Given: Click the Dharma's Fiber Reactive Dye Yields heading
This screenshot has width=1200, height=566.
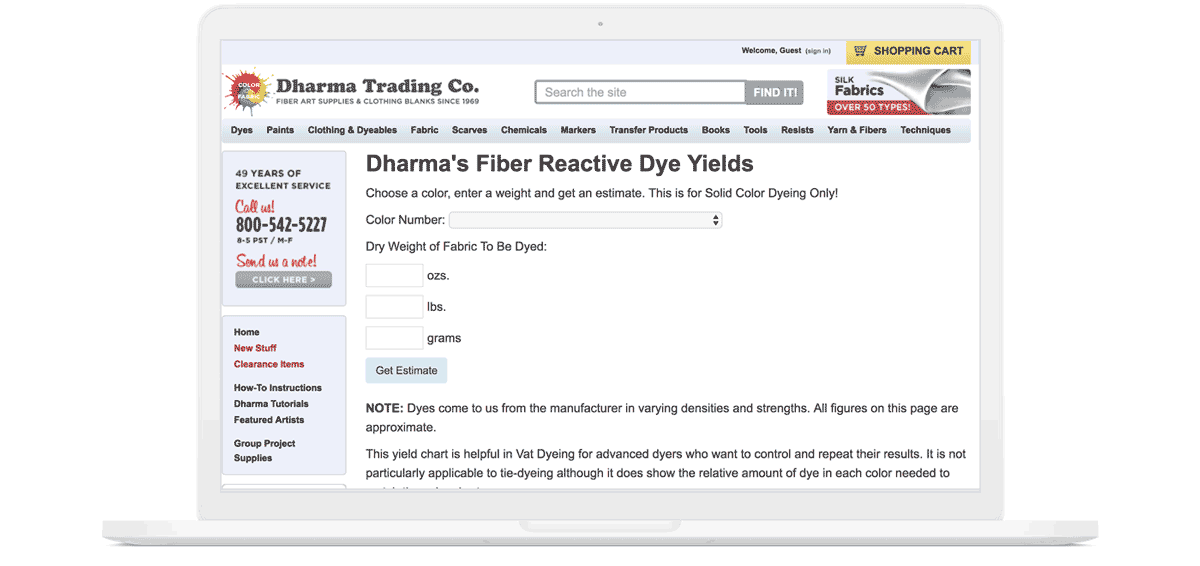Looking at the screenshot, I should coord(560,164).
